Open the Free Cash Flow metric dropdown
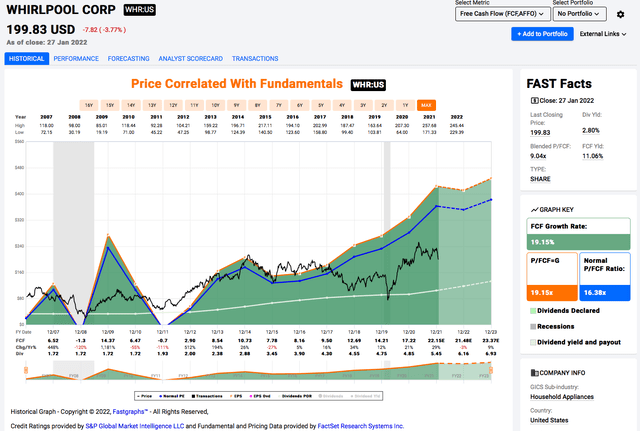 [502, 14]
